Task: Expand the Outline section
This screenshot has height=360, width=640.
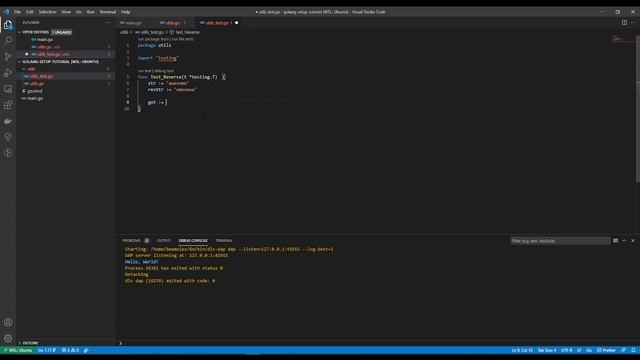Action: (30, 343)
